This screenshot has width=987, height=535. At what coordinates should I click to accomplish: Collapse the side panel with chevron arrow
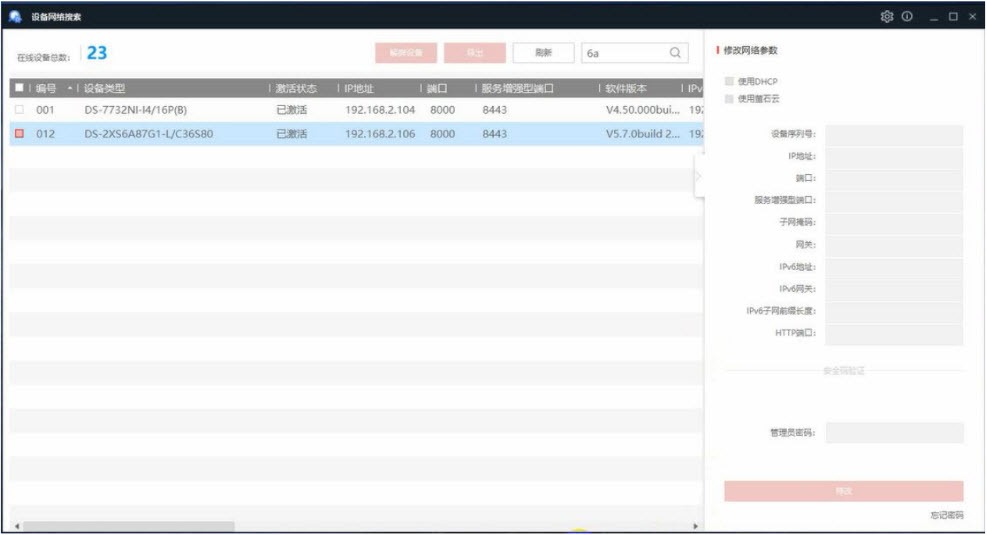pos(699,176)
